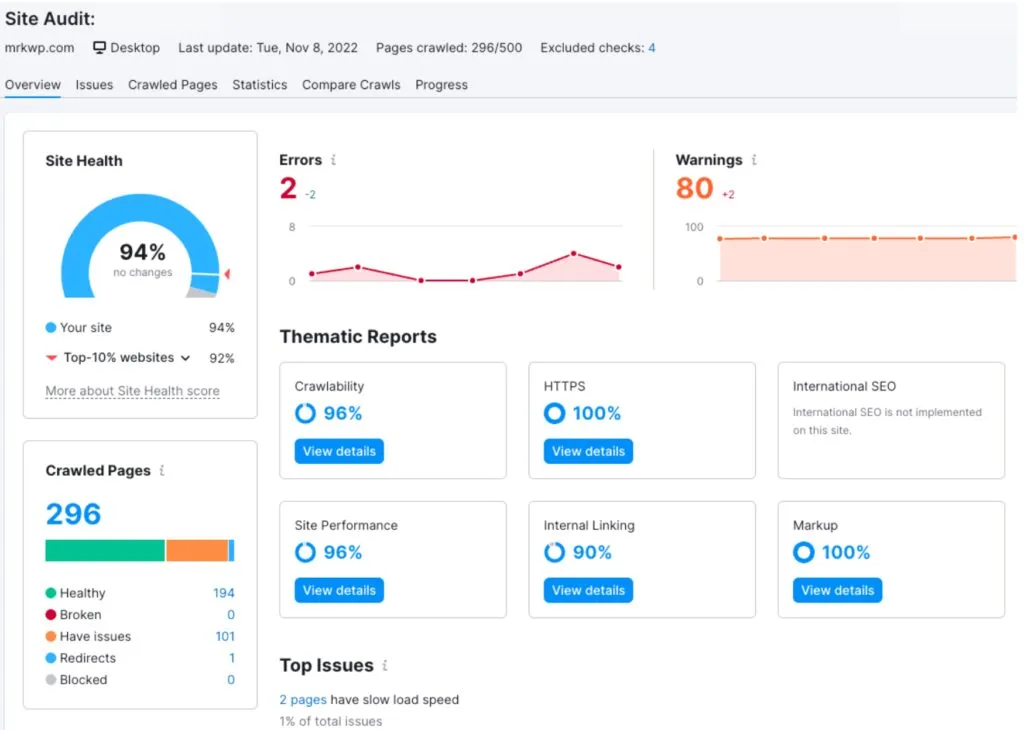The image size is (1024, 730).
Task: Open the Progress tab
Action: pyautogui.click(x=441, y=85)
